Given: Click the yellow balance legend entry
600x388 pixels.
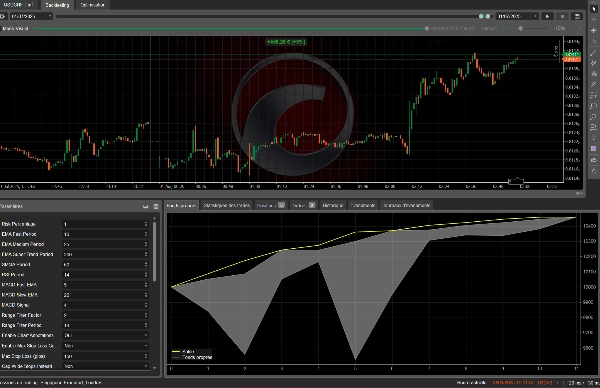Looking at the screenshot, I should [x=184, y=351].
